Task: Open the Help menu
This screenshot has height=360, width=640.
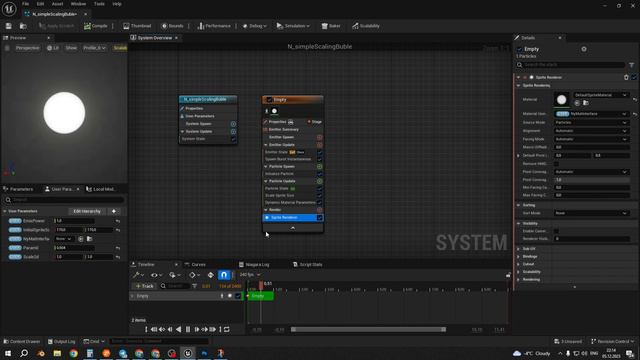Action: pyautogui.click(x=117, y=4)
